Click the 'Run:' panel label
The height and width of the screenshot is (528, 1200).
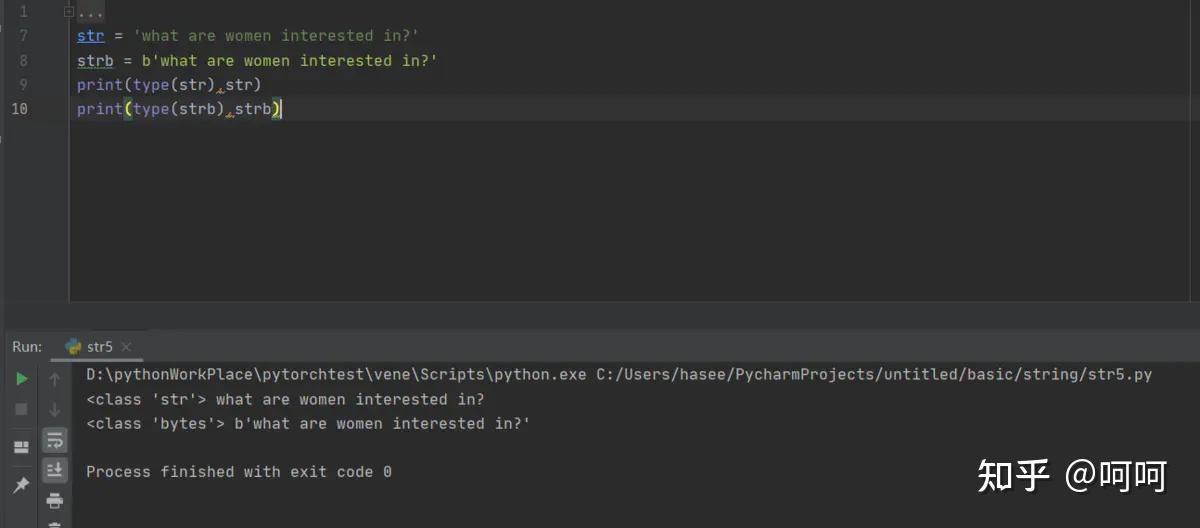pos(27,347)
